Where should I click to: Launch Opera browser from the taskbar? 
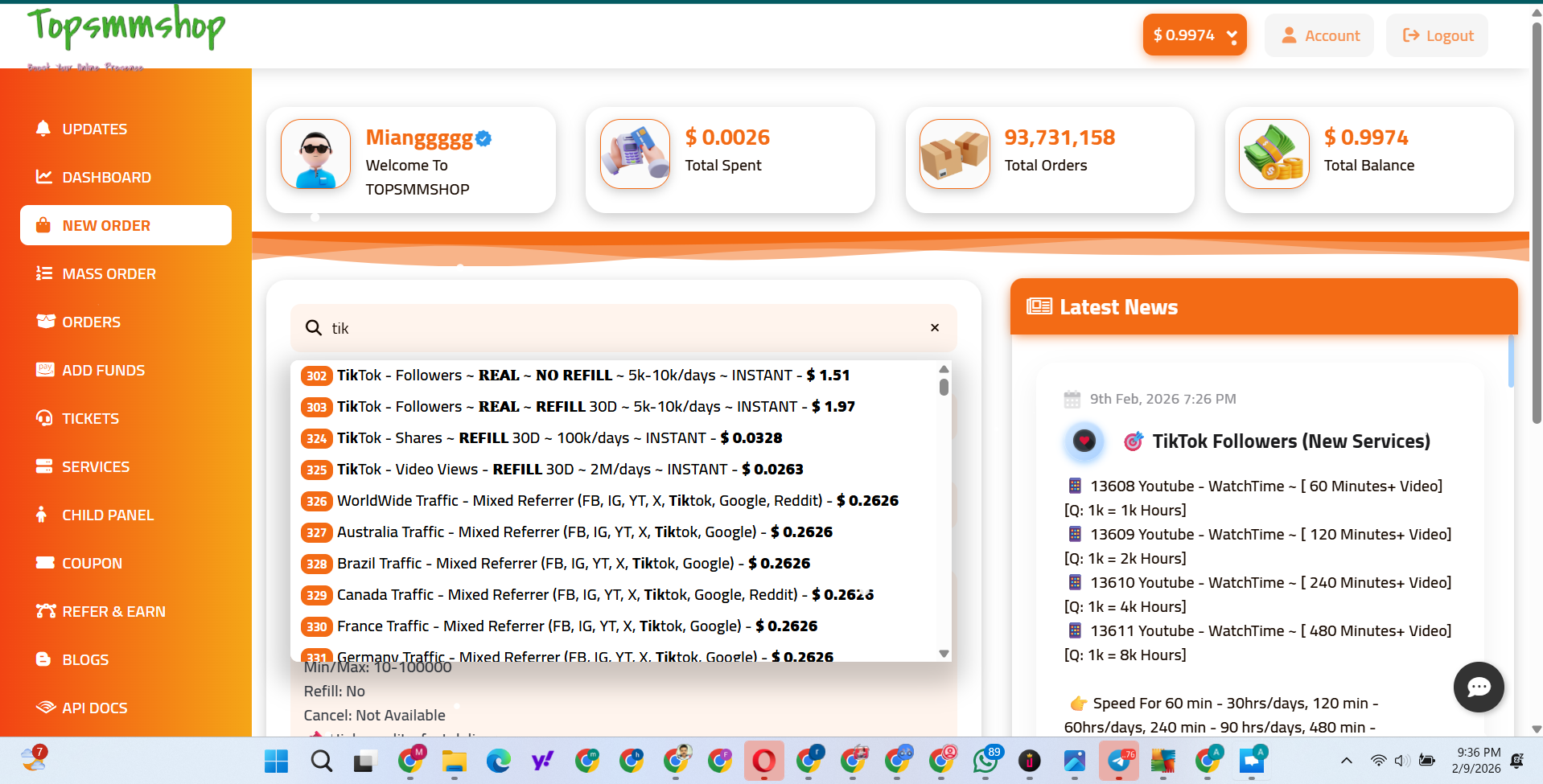click(x=763, y=760)
